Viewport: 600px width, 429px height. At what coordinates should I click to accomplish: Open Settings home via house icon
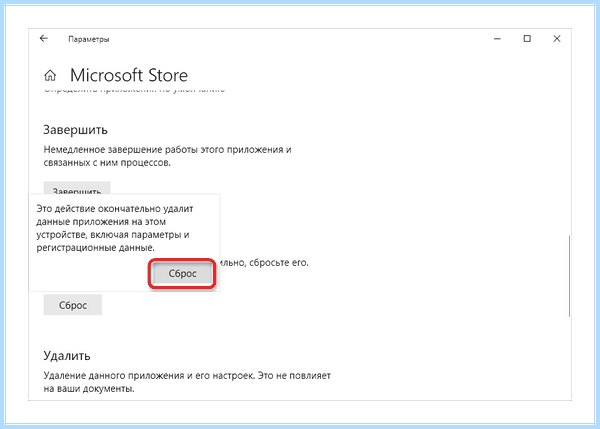50,75
